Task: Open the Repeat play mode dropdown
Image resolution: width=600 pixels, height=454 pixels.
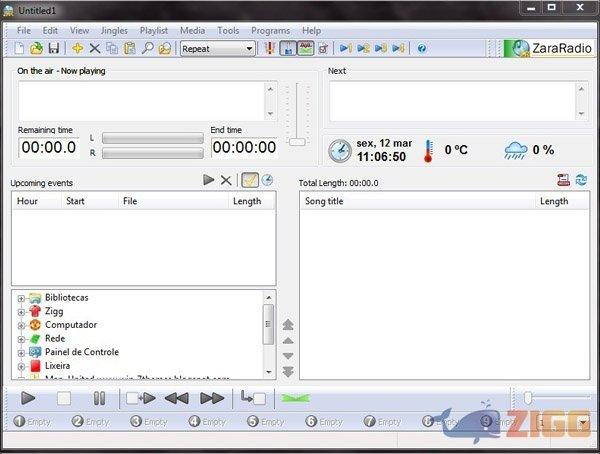Action: tap(218, 48)
